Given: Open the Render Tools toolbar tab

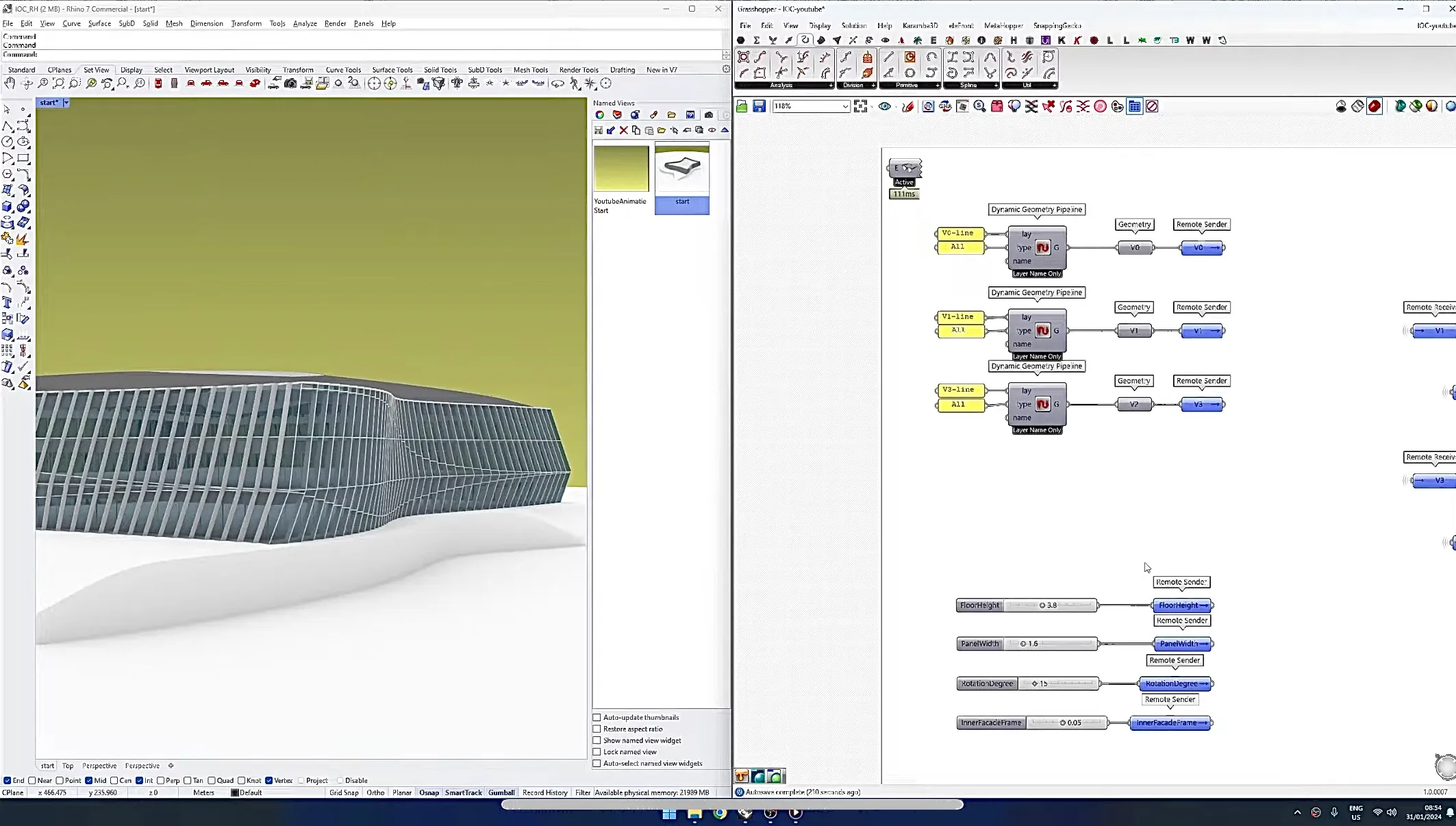Looking at the screenshot, I should [579, 70].
